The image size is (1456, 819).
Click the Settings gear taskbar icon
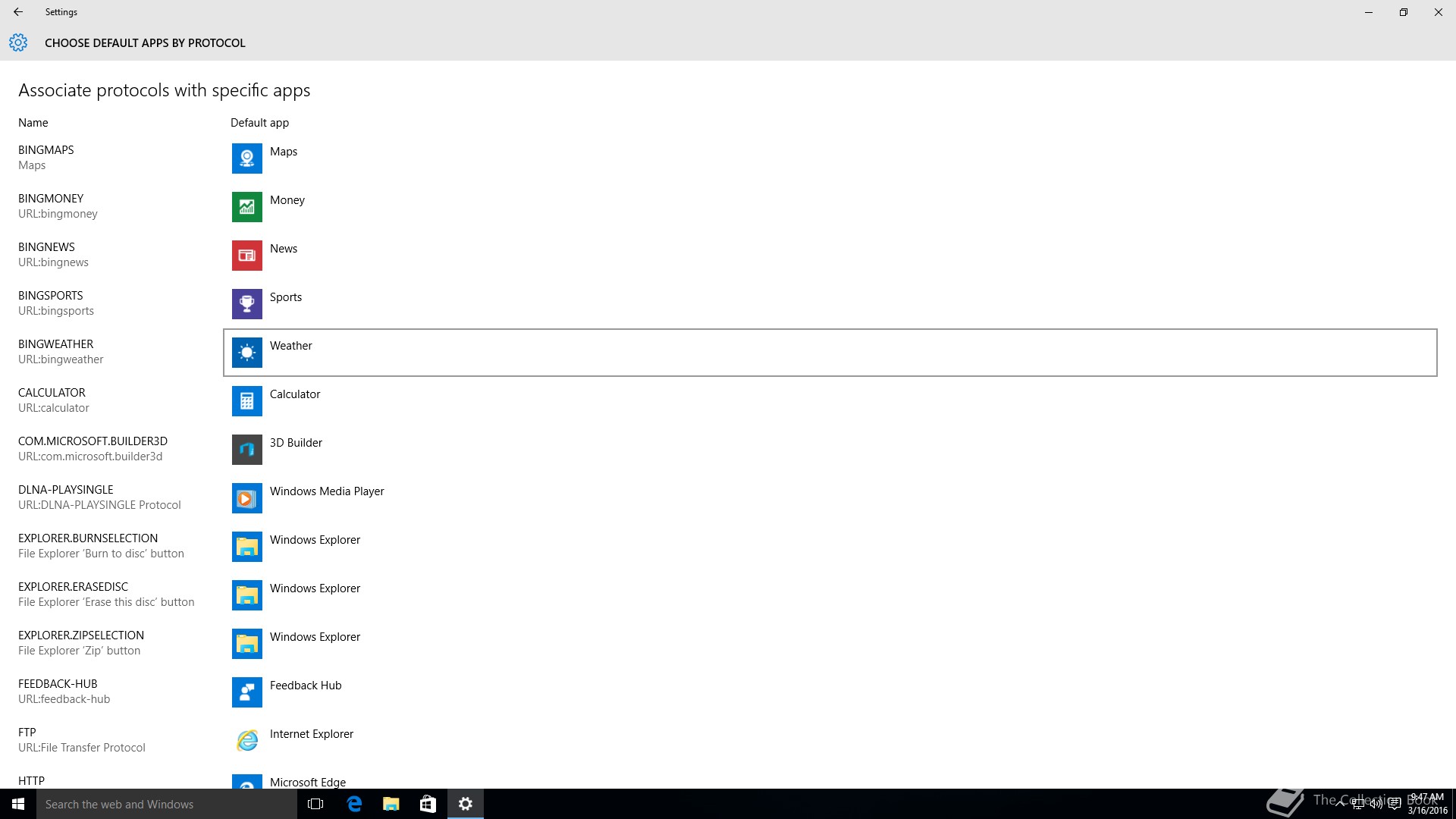[466, 804]
